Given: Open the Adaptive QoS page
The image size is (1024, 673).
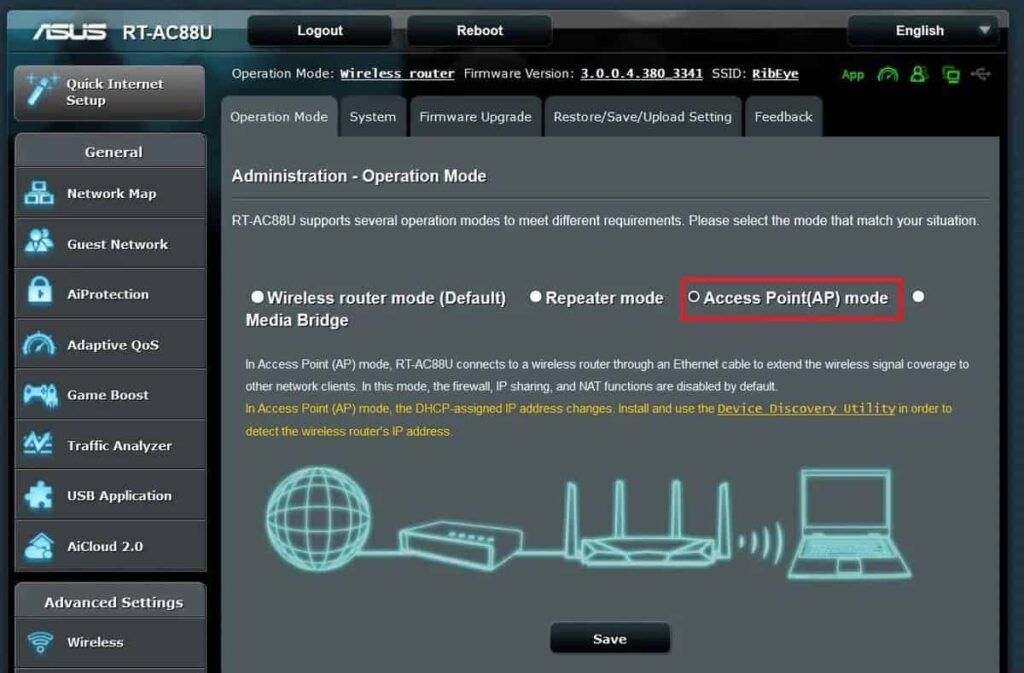Looking at the screenshot, I should [112, 345].
